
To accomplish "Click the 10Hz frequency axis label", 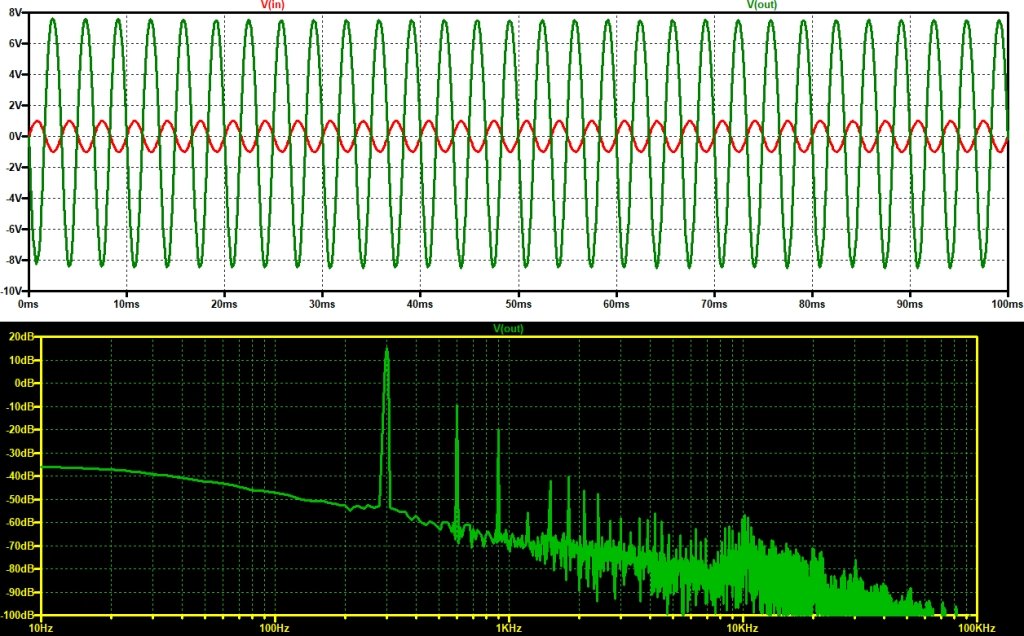I will point(42,628).
